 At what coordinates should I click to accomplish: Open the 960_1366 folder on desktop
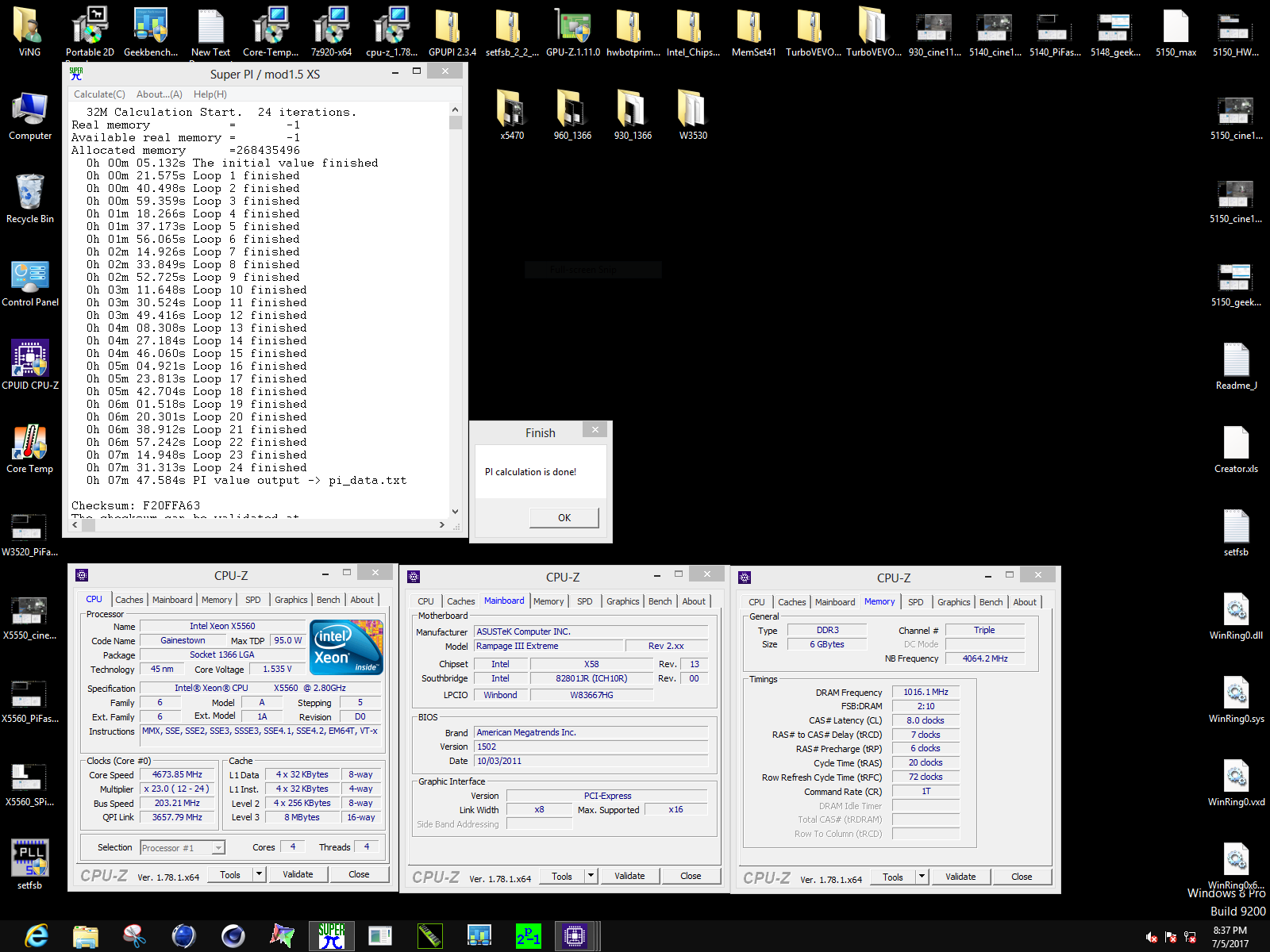[x=572, y=115]
